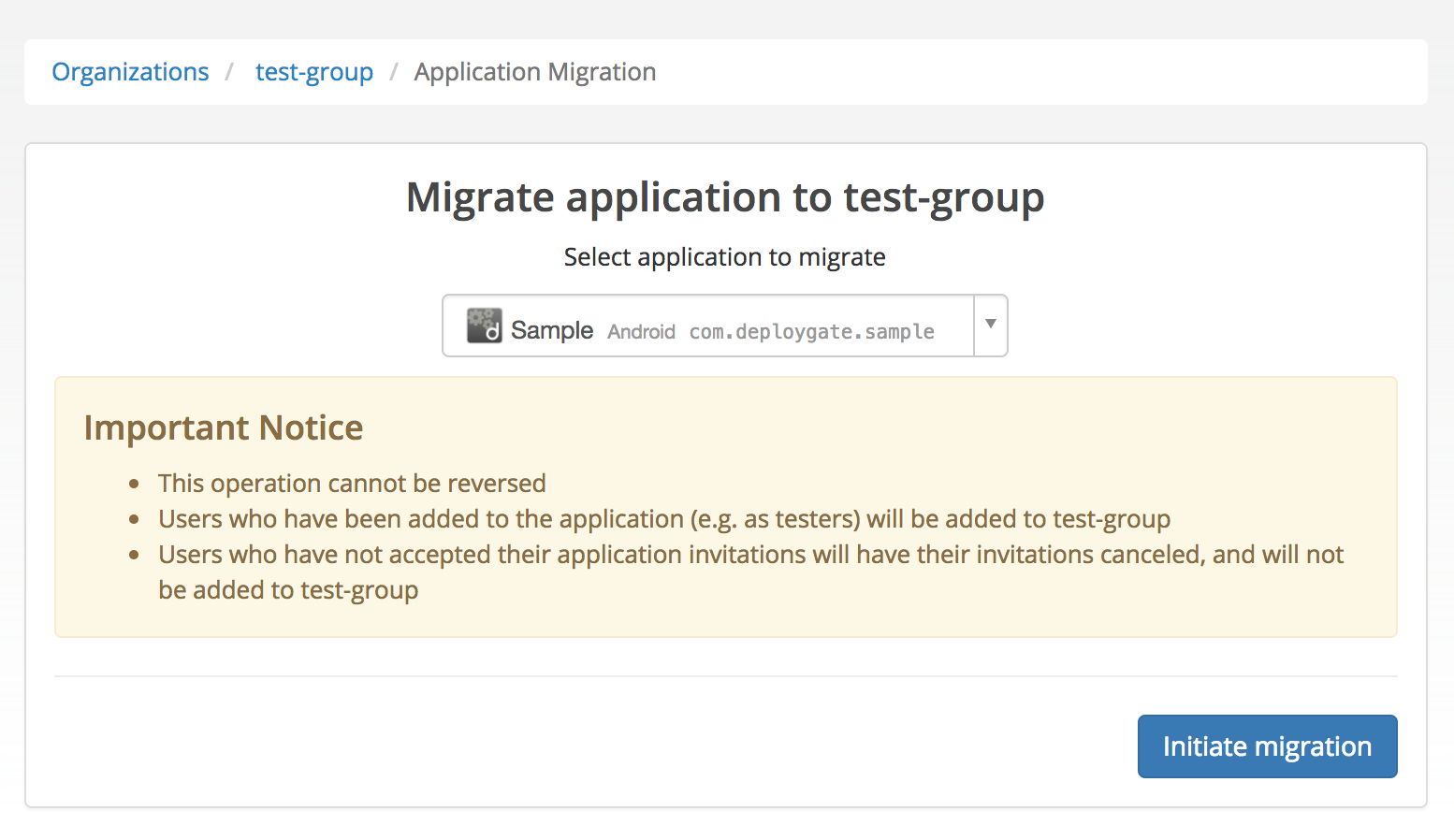Click the 'Sample' application name text
The height and width of the screenshot is (840, 1454).
pyautogui.click(x=552, y=328)
